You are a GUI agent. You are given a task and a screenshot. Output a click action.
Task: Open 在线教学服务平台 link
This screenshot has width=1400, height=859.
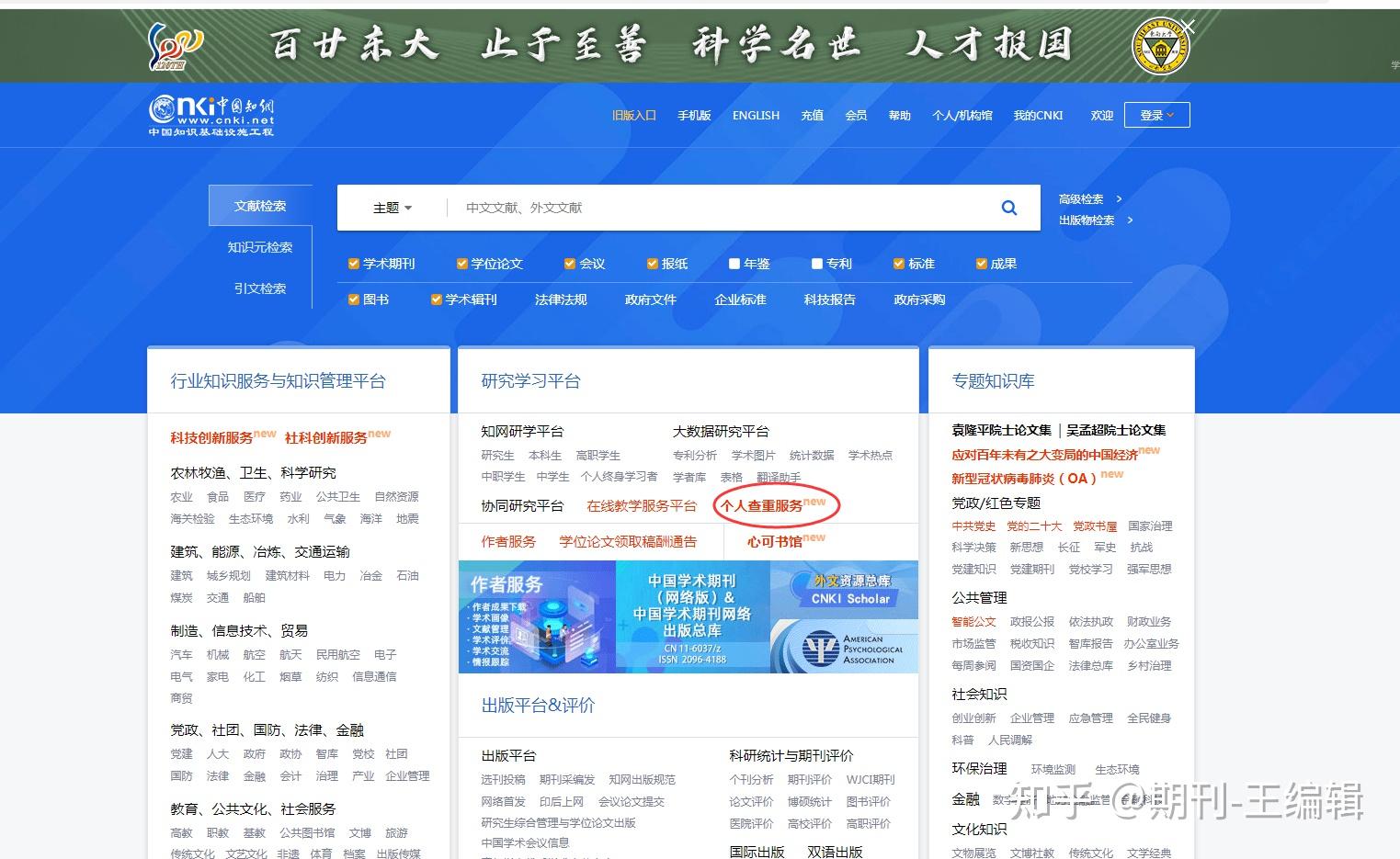[x=642, y=506]
